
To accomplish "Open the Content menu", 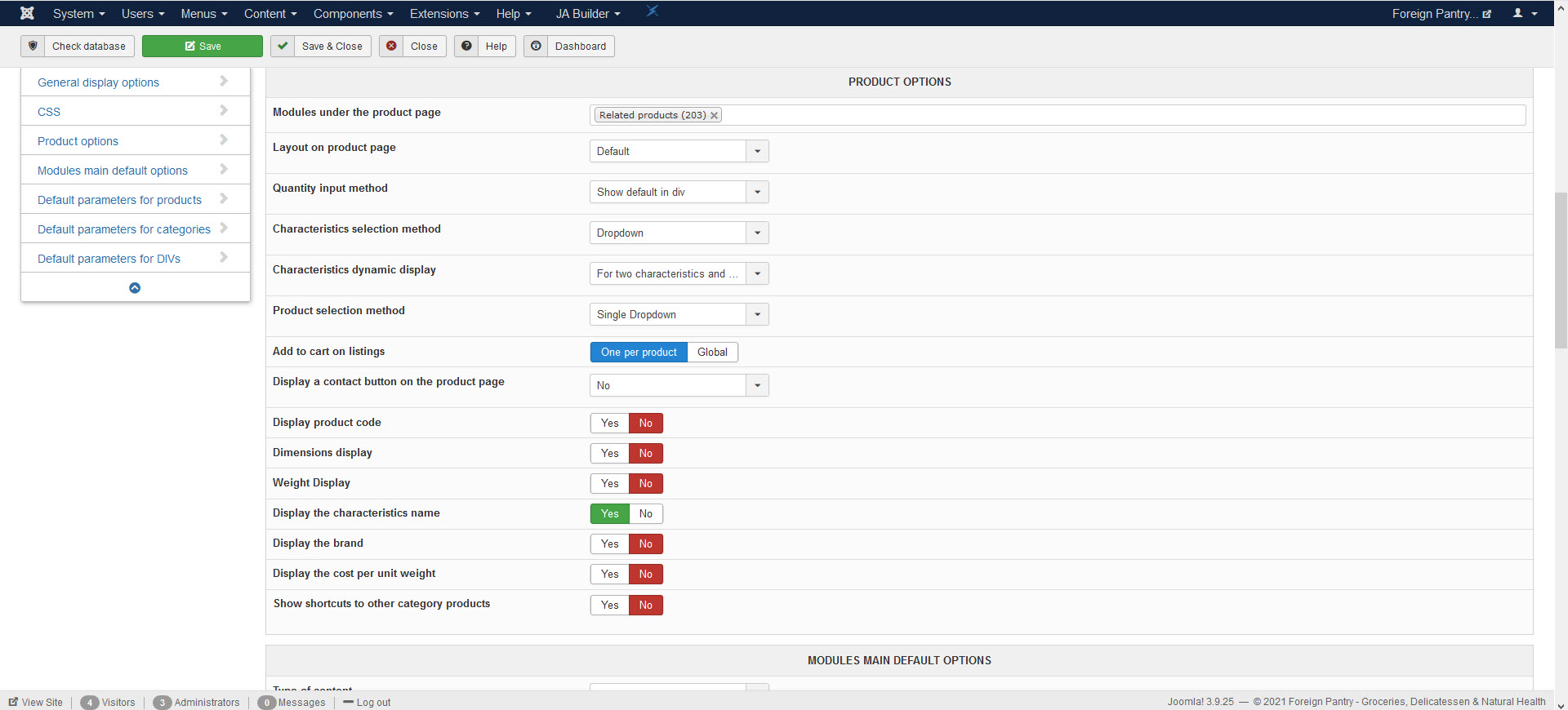I will [270, 13].
